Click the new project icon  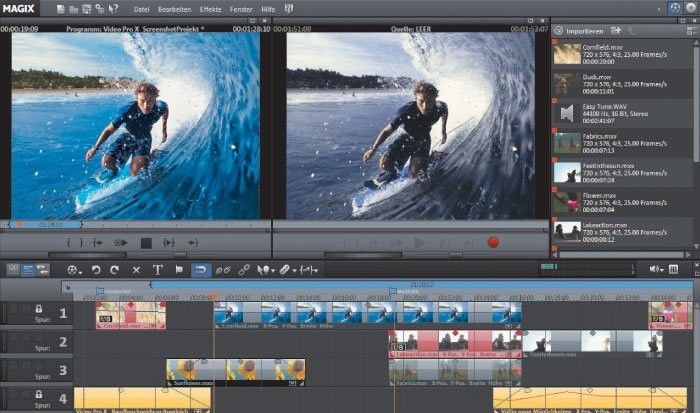pyautogui.click(x=62, y=8)
